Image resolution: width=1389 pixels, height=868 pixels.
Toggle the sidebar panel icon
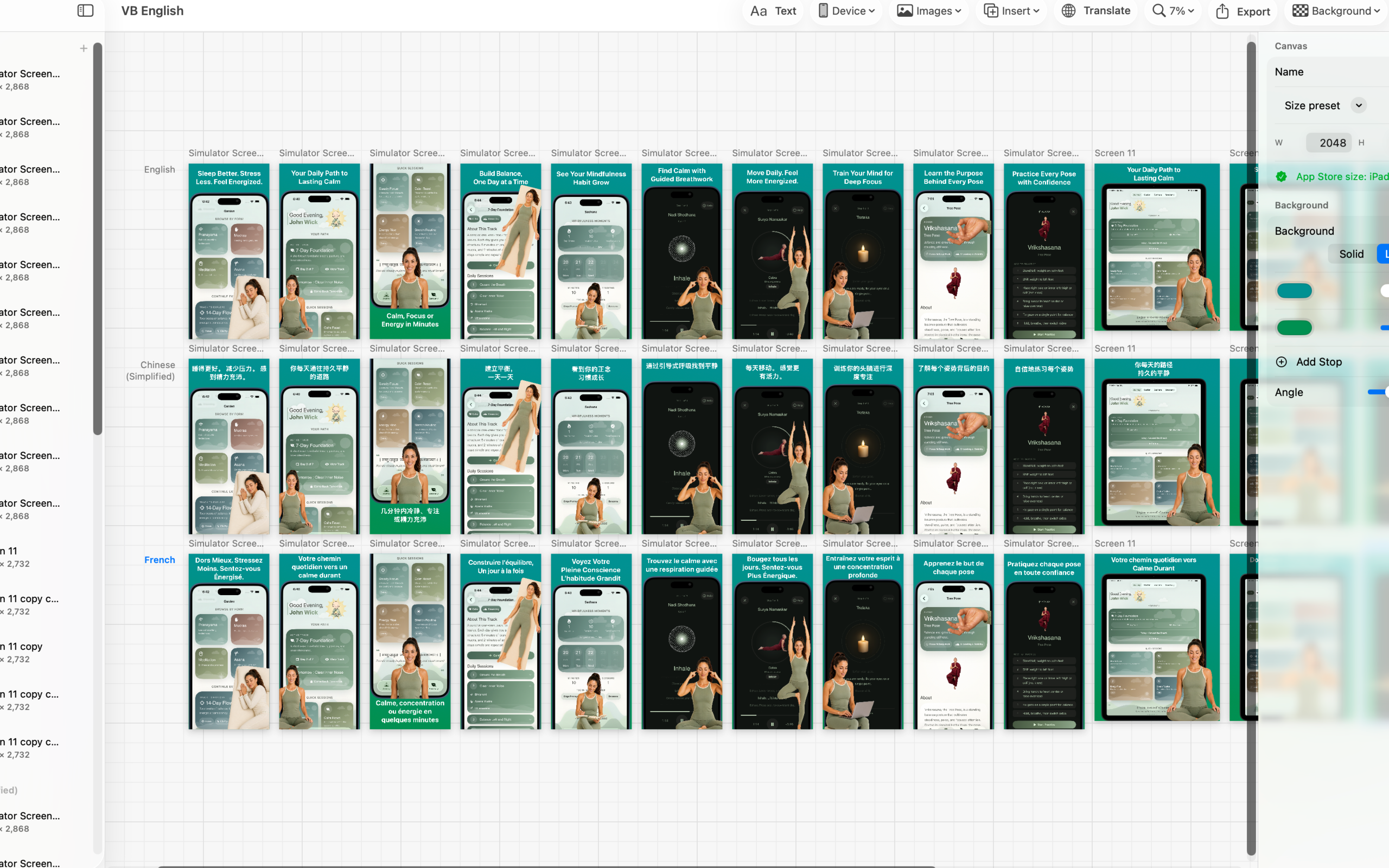pyautogui.click(x=86, y=10)
